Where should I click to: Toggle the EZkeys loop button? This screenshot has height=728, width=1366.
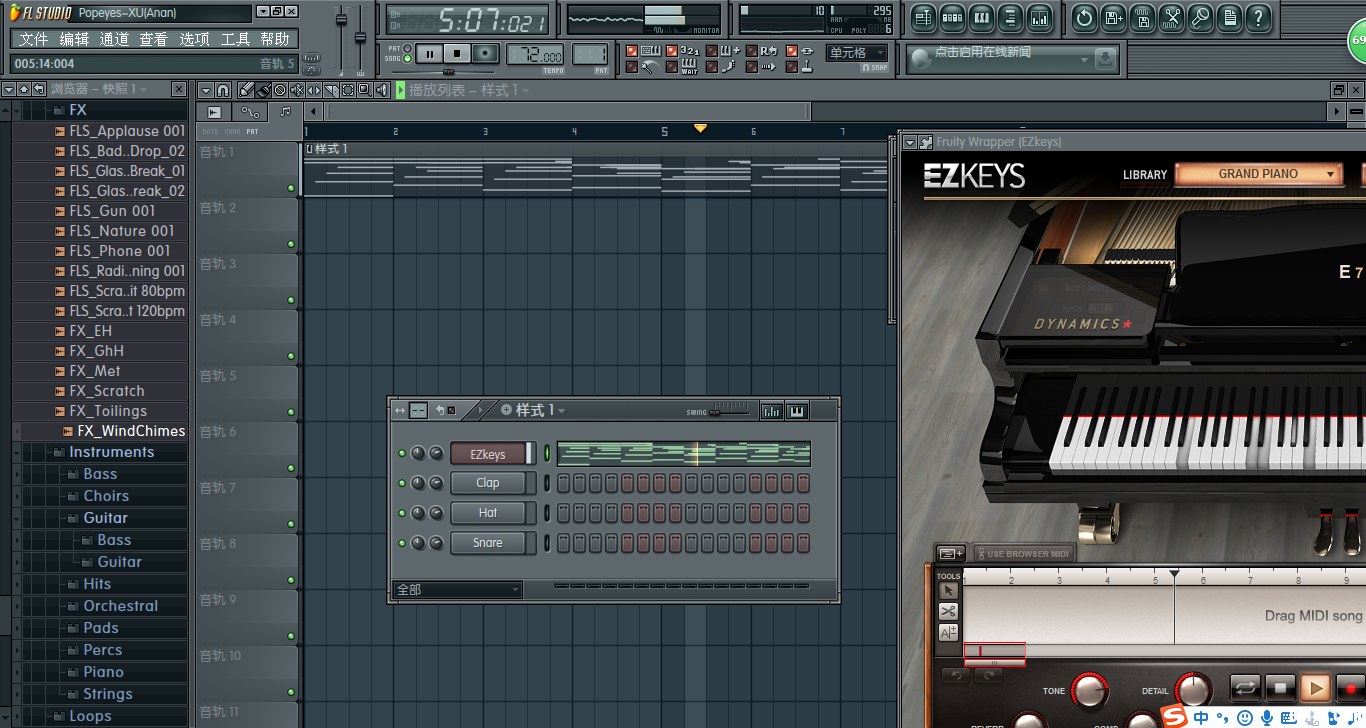[x=1245, y=688]
